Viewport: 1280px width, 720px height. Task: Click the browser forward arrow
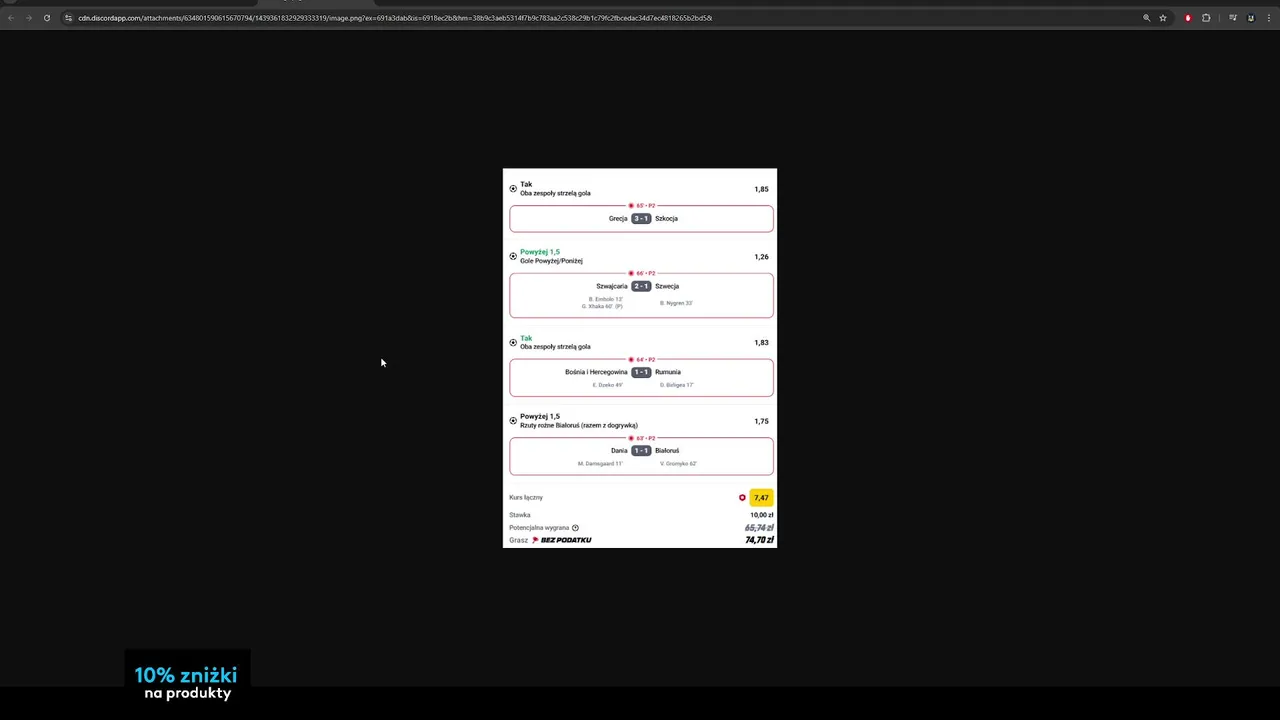(28, 18)
